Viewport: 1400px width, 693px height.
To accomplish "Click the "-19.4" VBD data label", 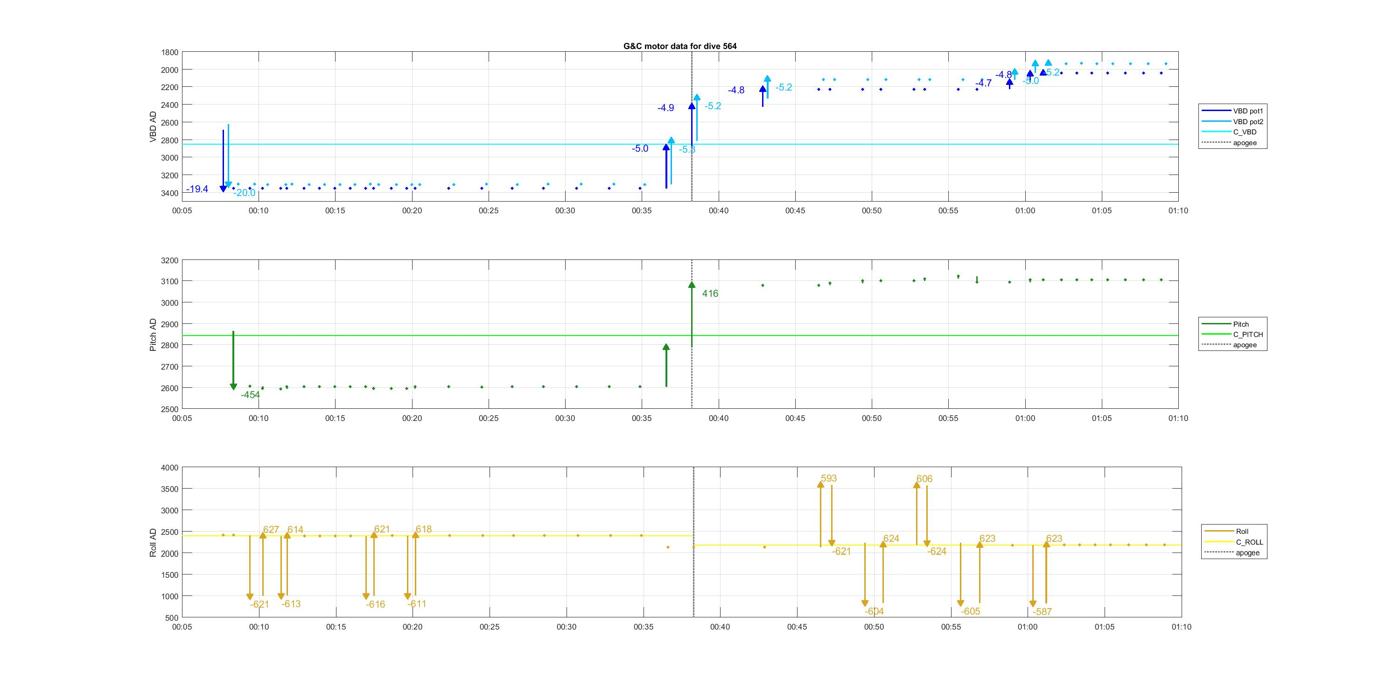I will 197,189.
